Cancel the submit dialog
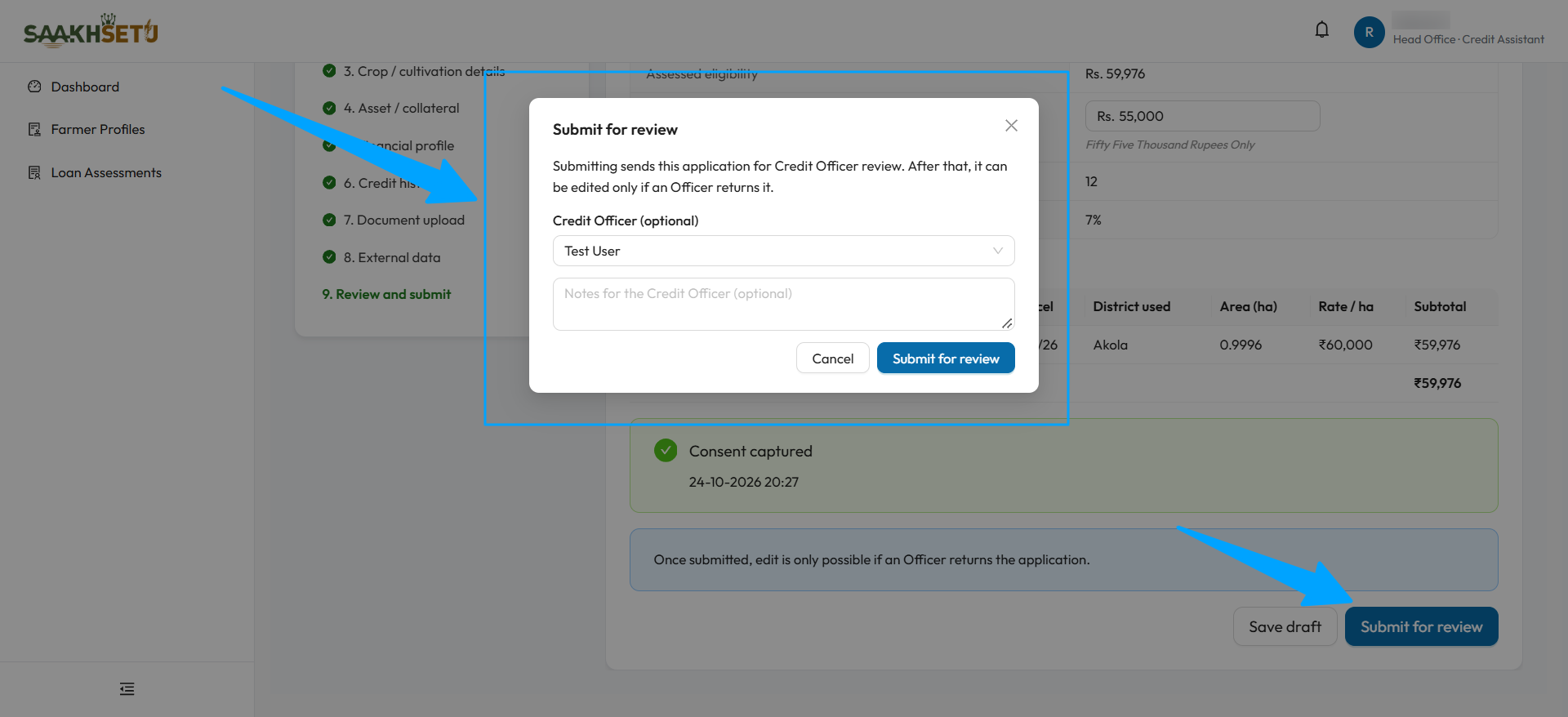 tap(832, 358)
